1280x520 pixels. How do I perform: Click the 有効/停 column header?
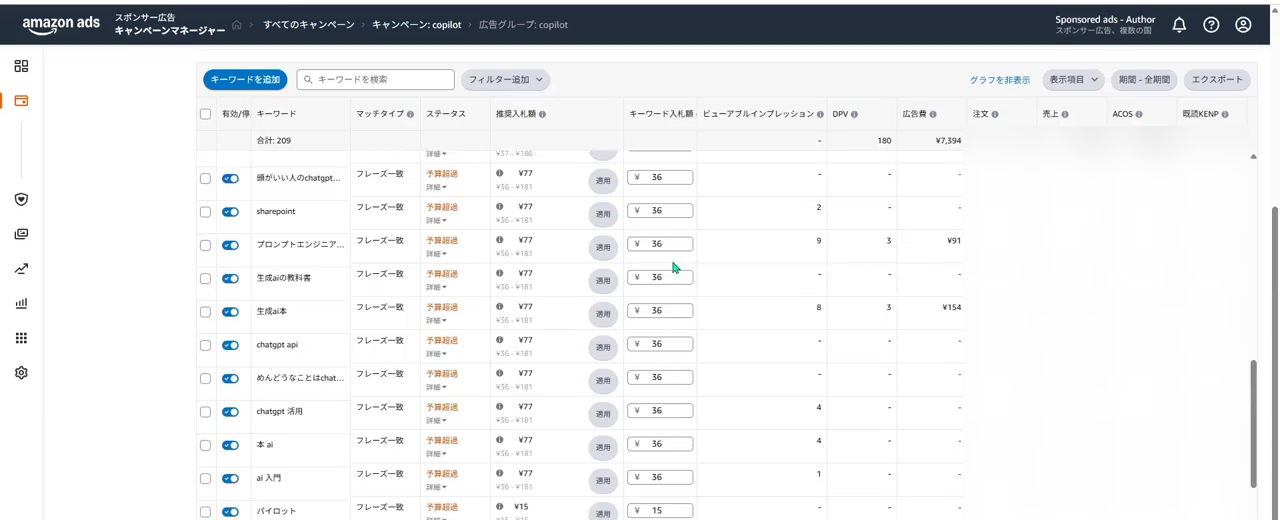236,114
